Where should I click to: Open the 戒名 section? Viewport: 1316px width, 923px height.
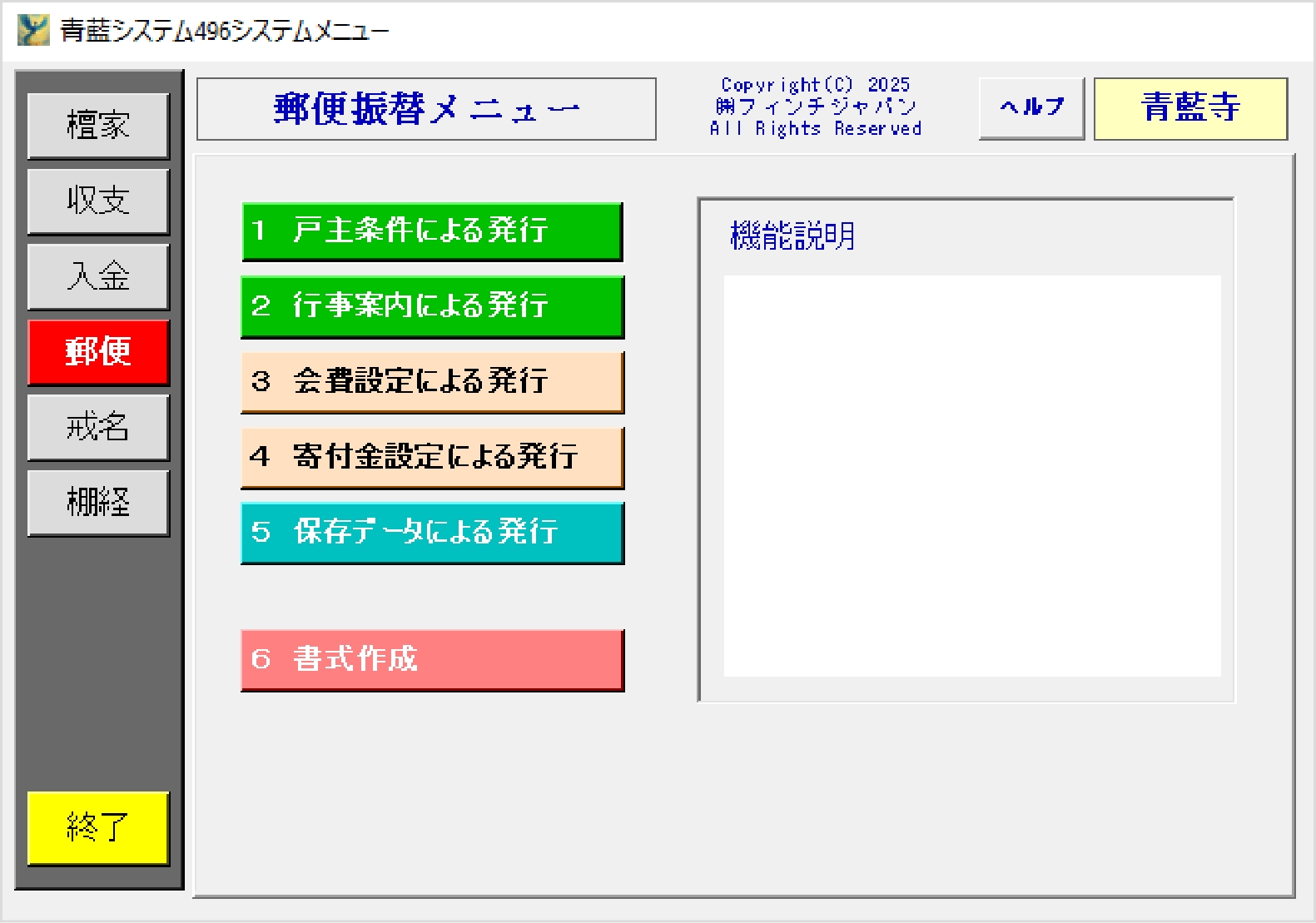98,427
